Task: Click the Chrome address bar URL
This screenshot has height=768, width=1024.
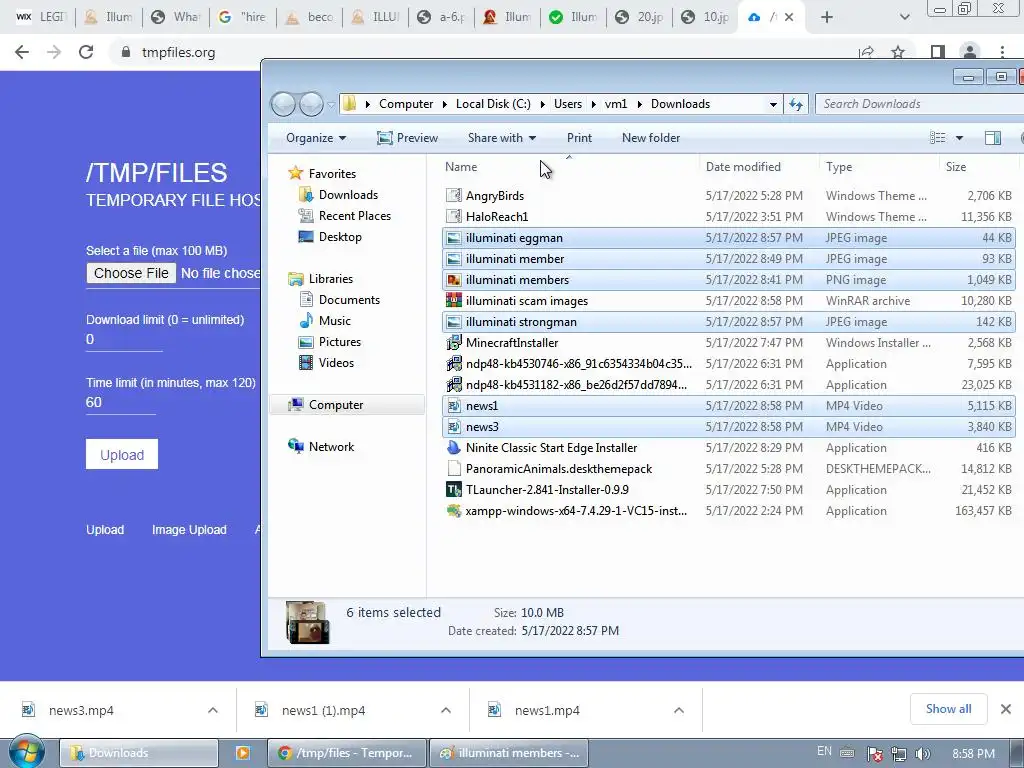Action: pos(178,52)
